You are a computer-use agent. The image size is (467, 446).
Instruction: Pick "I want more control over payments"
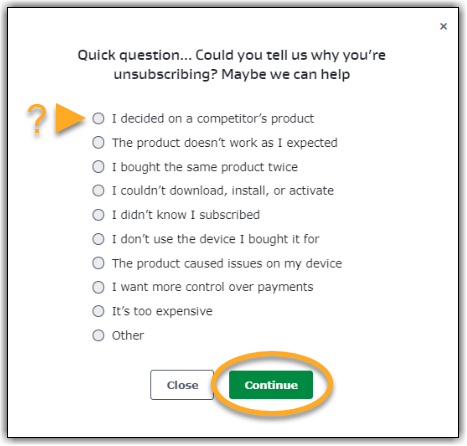pyautogui.click(x=98, y=287)
